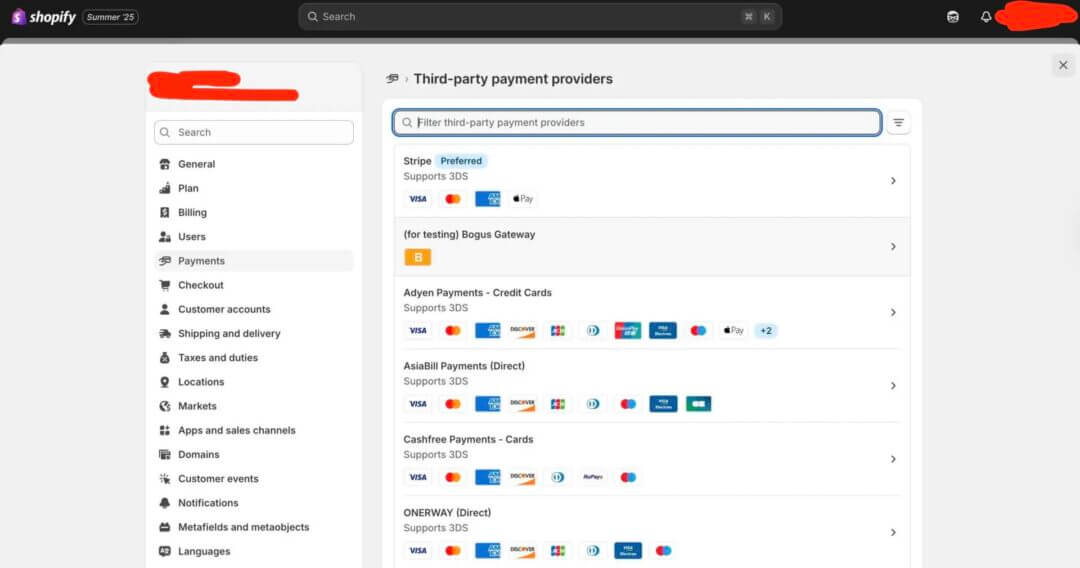Click the Plan icon in sidebar

pyautogui.click(x=165, y=188)
